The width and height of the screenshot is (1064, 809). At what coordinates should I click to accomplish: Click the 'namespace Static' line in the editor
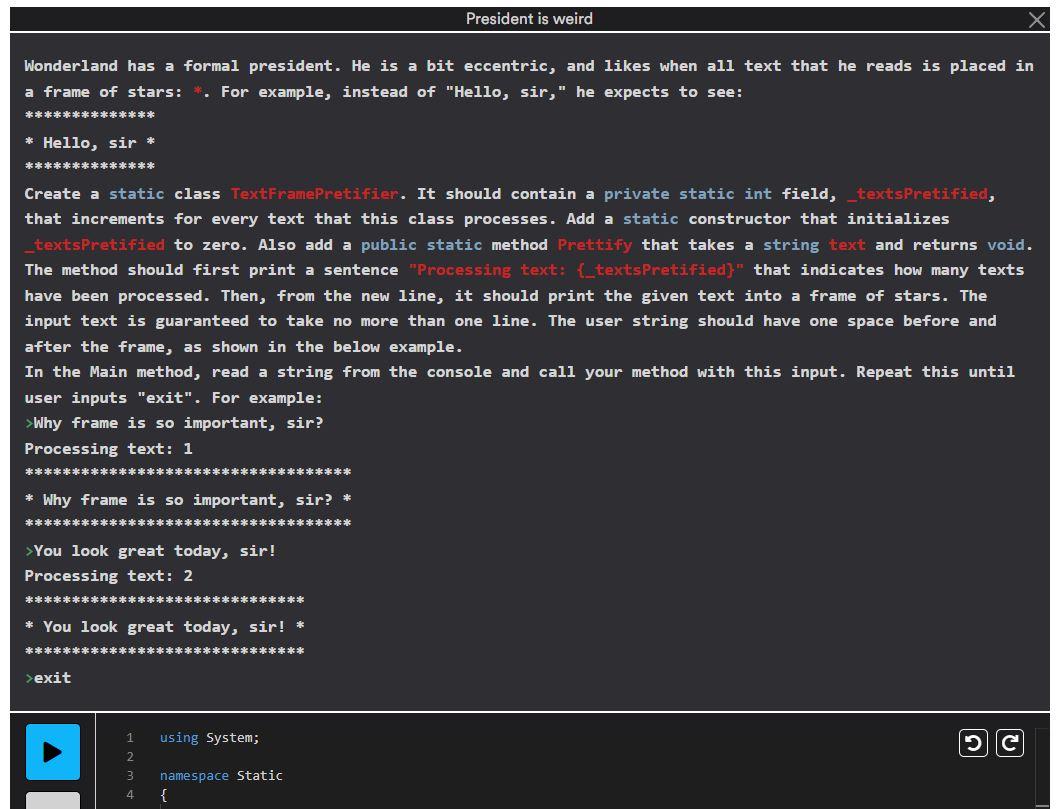click(221, 775)
